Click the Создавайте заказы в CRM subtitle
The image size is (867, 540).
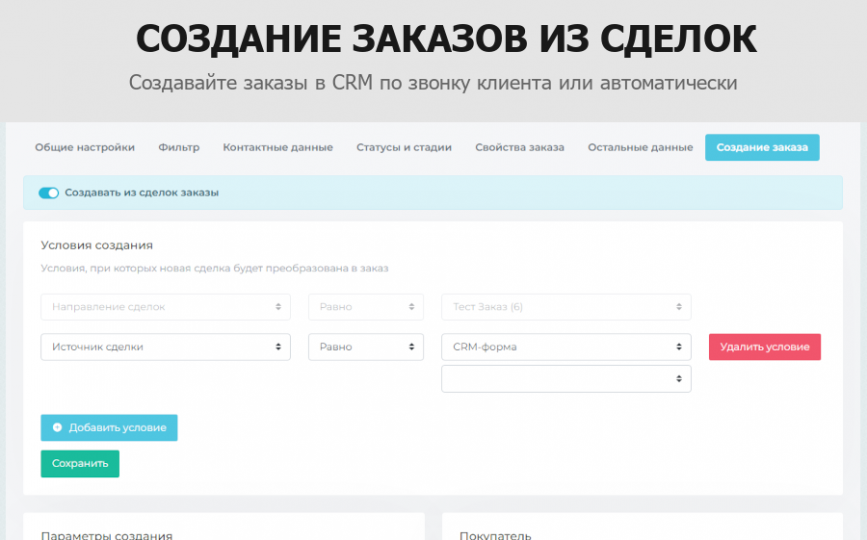[433, 83]
